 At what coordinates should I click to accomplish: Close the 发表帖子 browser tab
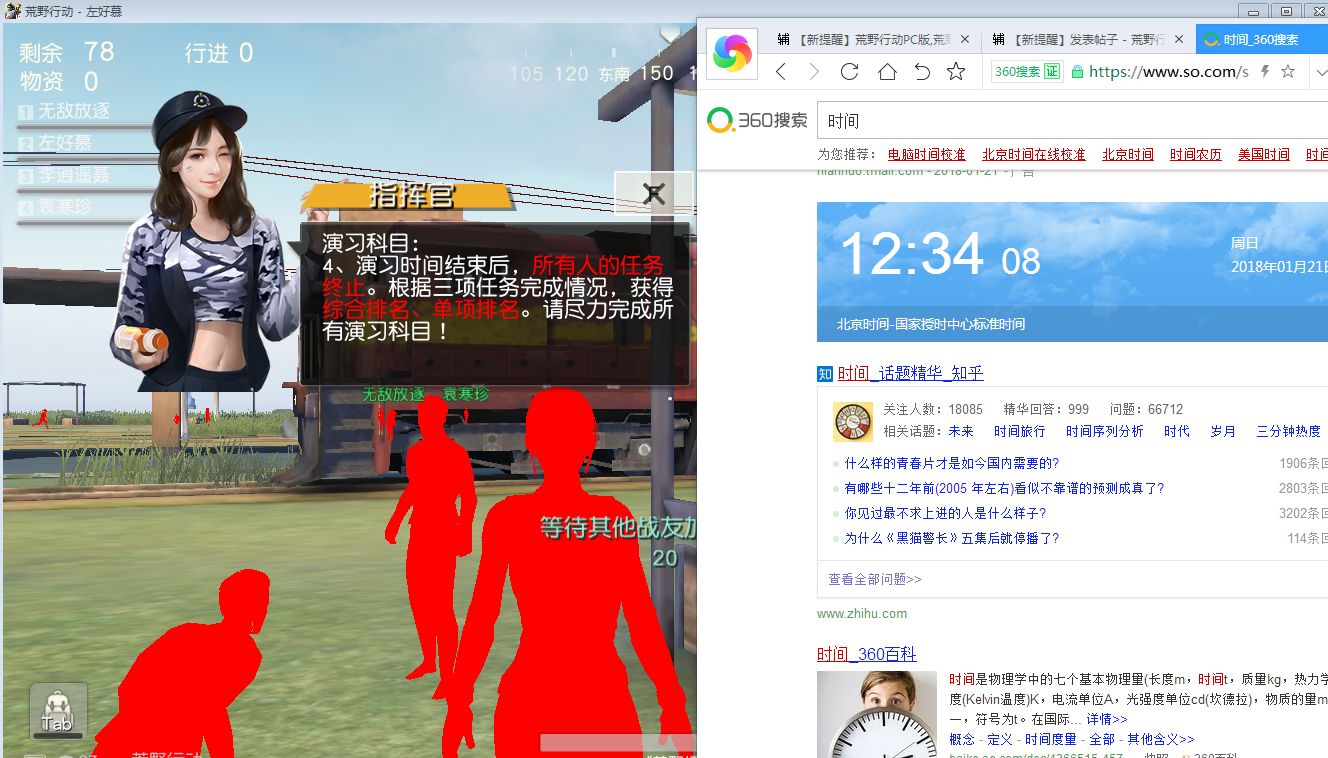click(x=1179, y=40)
